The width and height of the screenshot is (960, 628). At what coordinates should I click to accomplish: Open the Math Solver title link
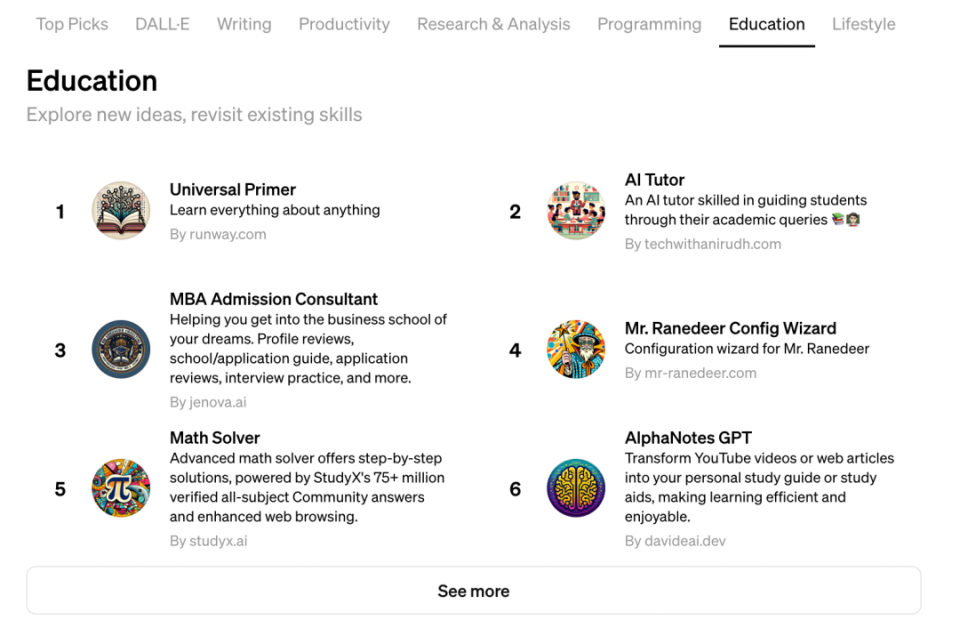point(214,438)
